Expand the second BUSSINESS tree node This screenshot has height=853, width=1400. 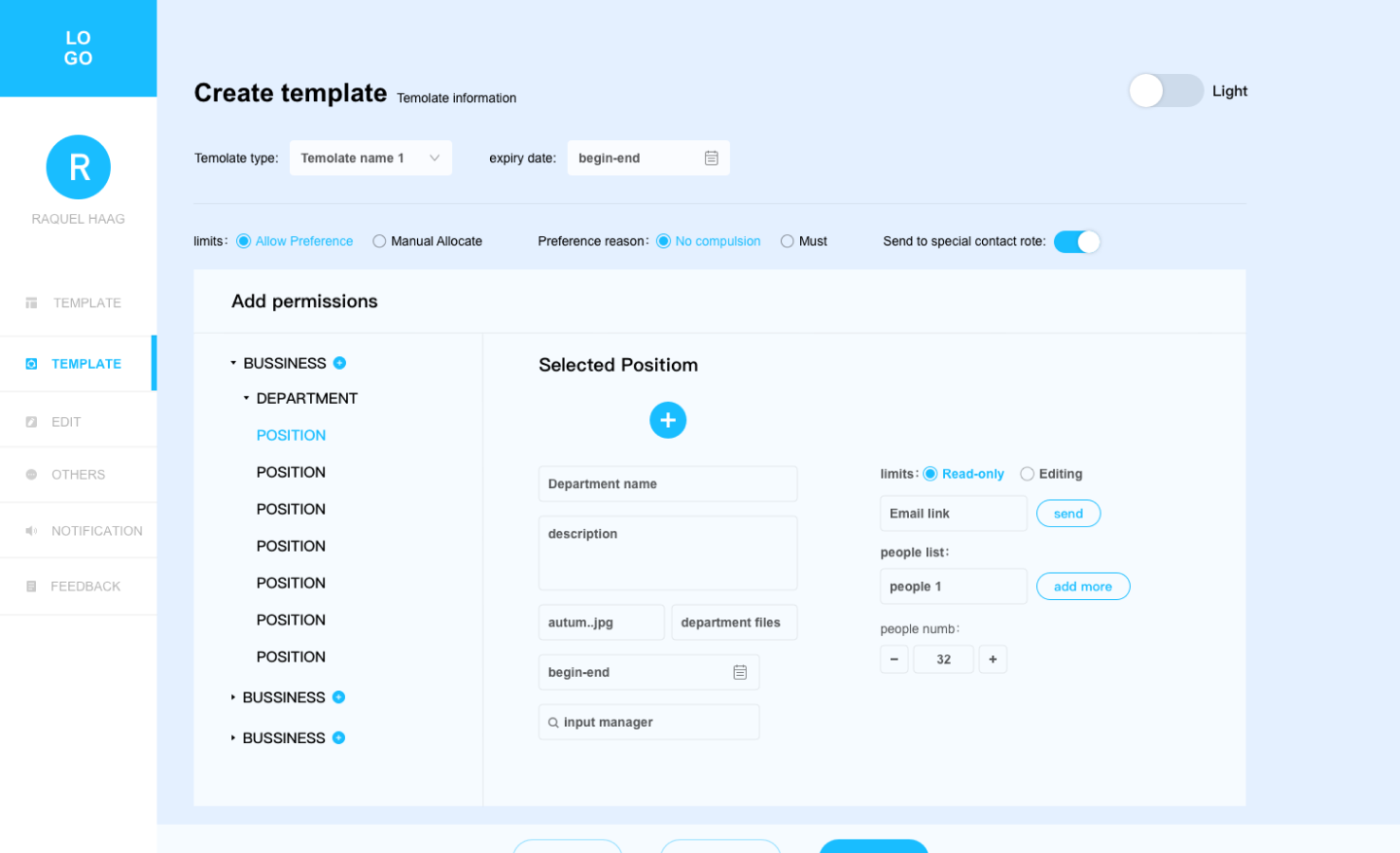pyautogui.click(x=233, y=697)
